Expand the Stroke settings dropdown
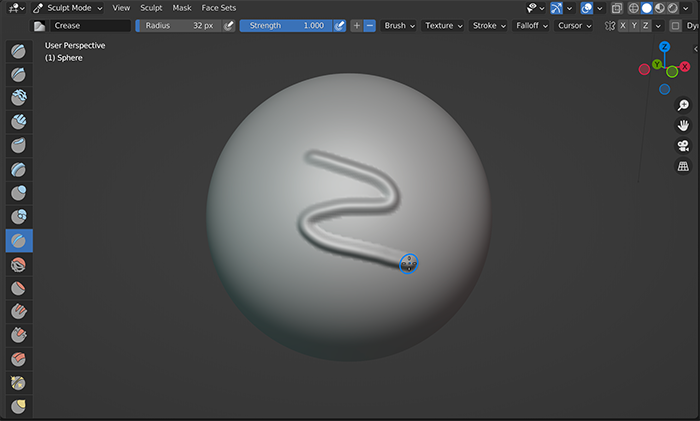Image resolution: width=700 pixels, height=421 pixels. tap(488, 25)
